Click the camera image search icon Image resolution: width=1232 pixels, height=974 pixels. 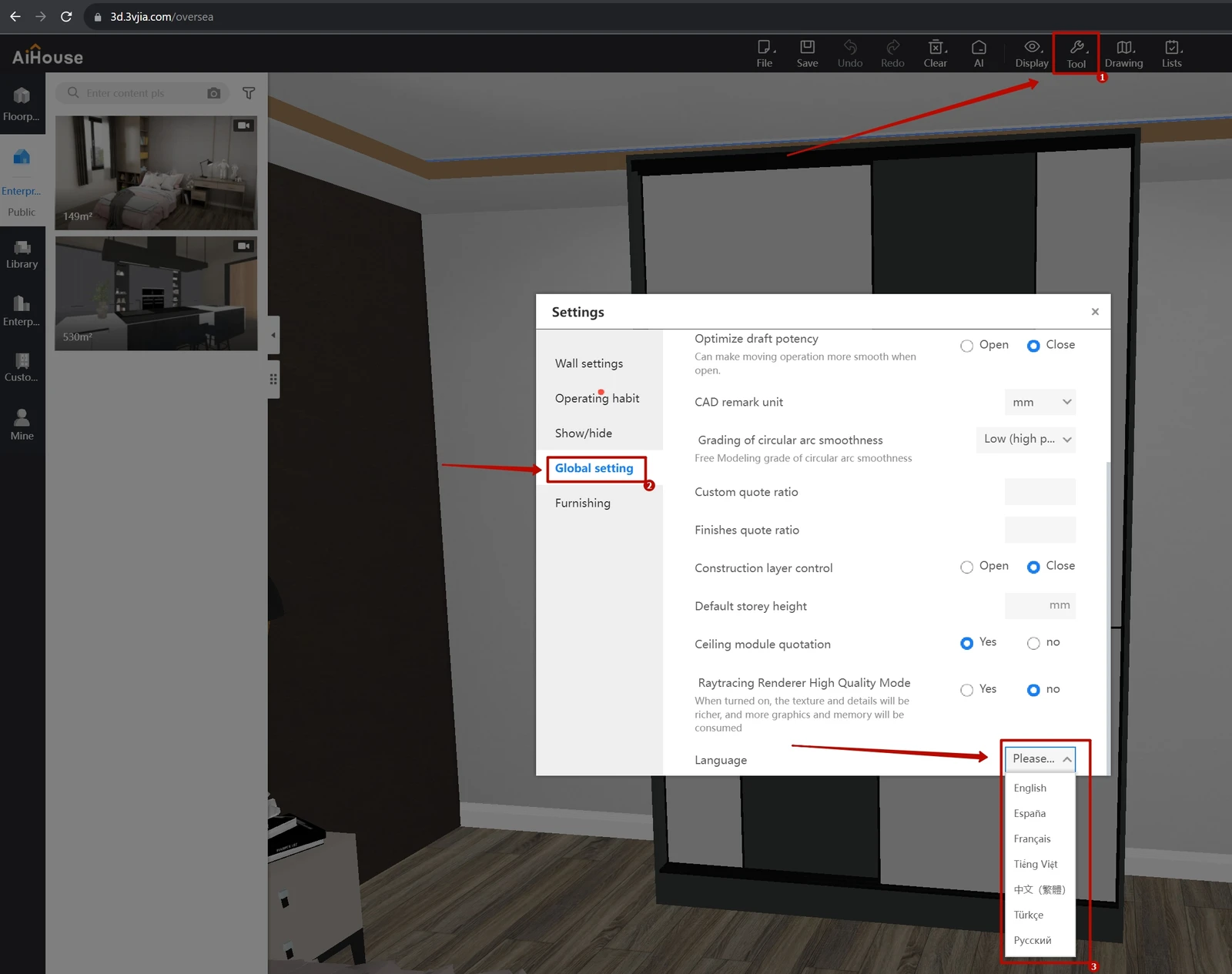point(214,93)
